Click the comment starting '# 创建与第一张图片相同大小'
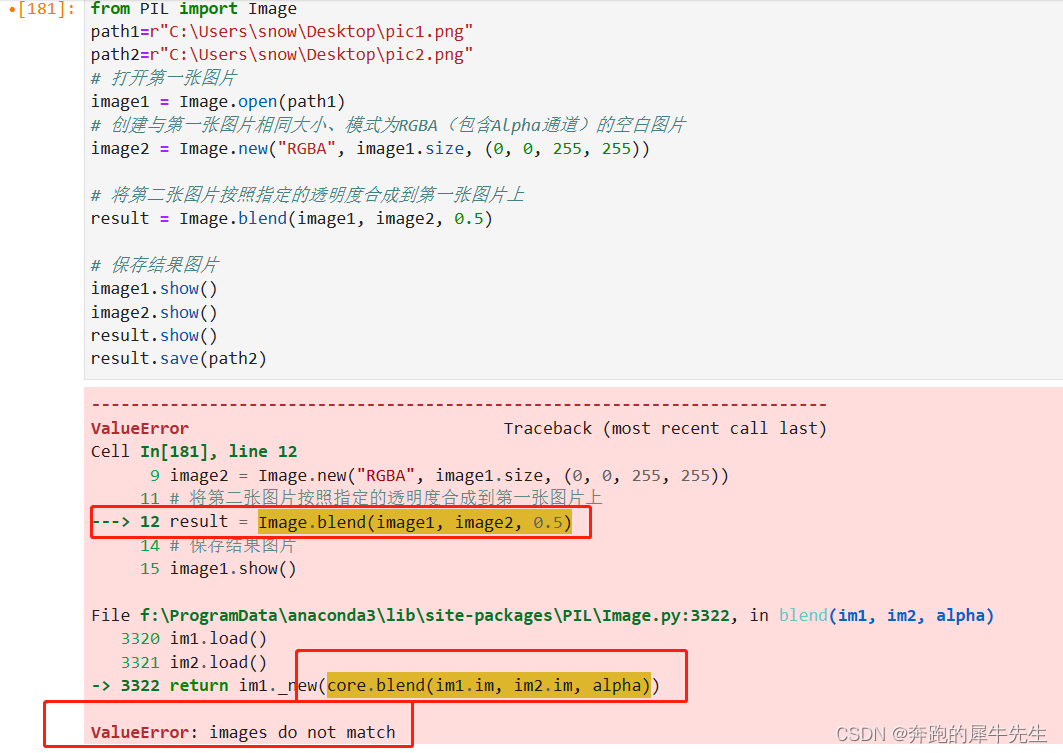 point(388,125)
